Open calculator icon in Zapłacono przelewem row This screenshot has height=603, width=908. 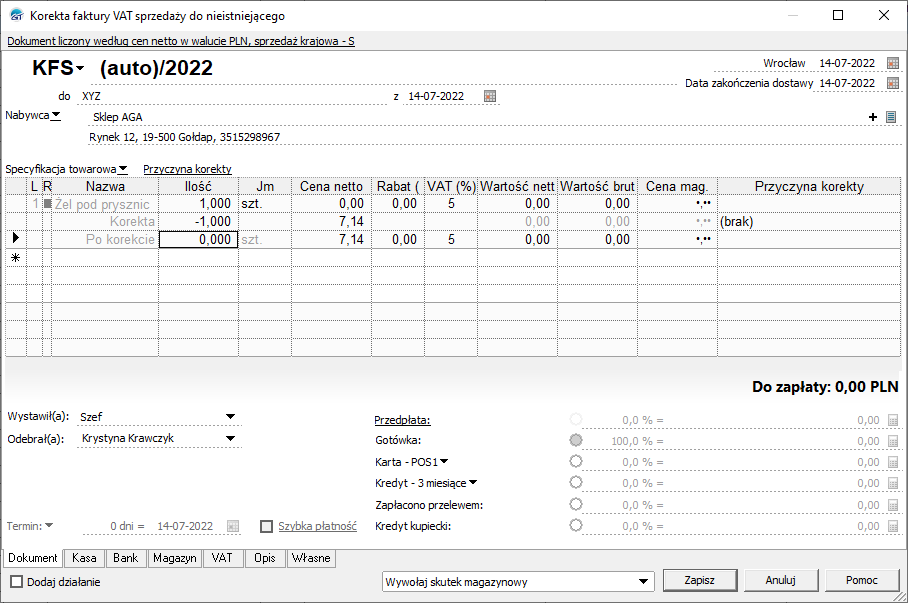(x=893, y=505)
